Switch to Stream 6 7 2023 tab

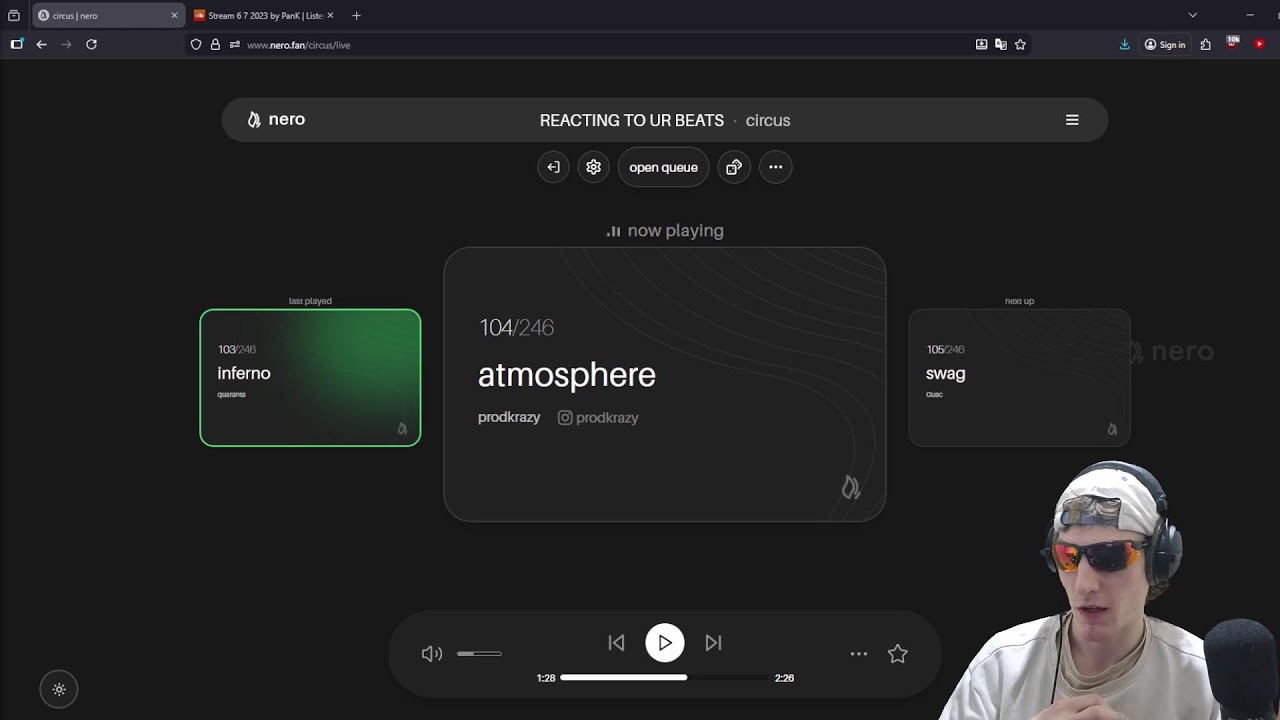point(265,15)
